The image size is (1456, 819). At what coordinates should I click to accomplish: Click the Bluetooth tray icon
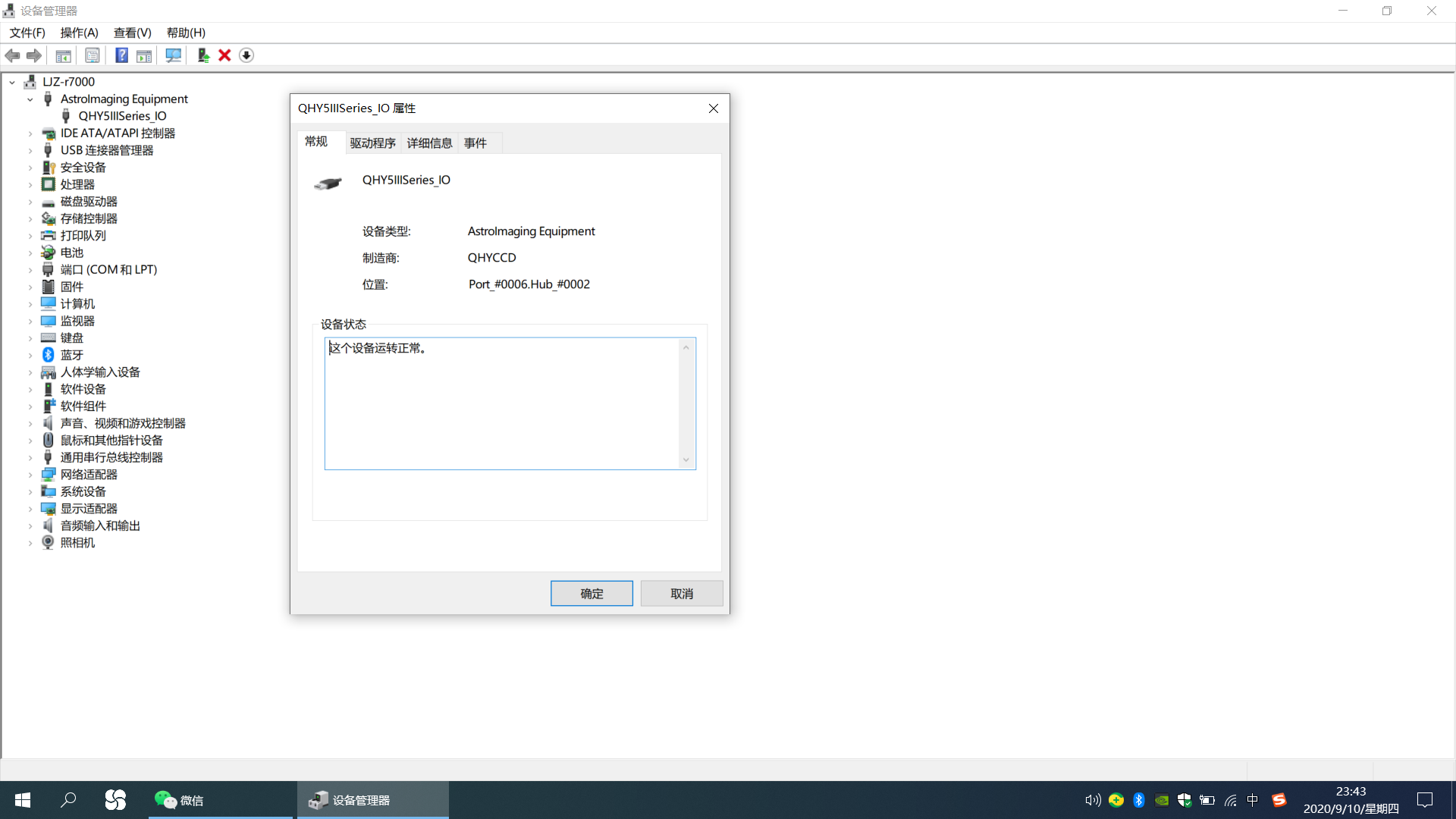coord(1139,800)
